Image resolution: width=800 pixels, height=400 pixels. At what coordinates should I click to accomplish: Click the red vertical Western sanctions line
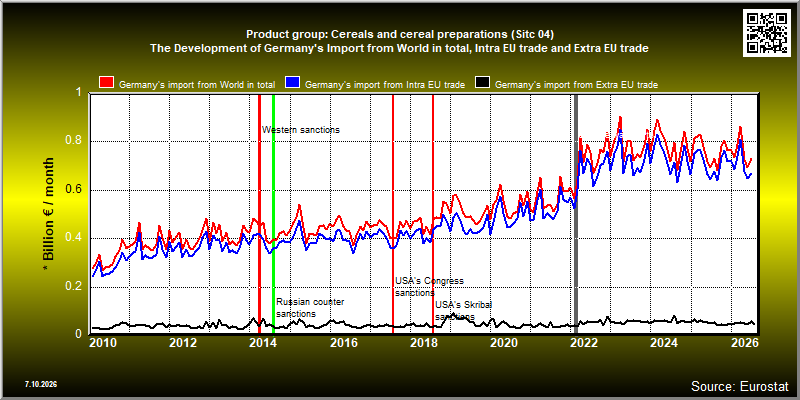click(x=259, y=214)
